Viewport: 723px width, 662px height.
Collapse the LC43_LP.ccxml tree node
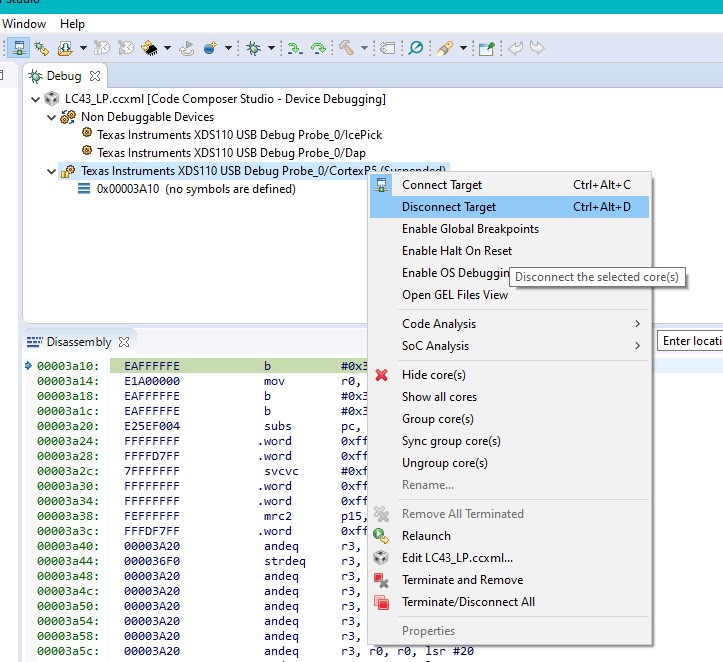[x=36, y=99]
